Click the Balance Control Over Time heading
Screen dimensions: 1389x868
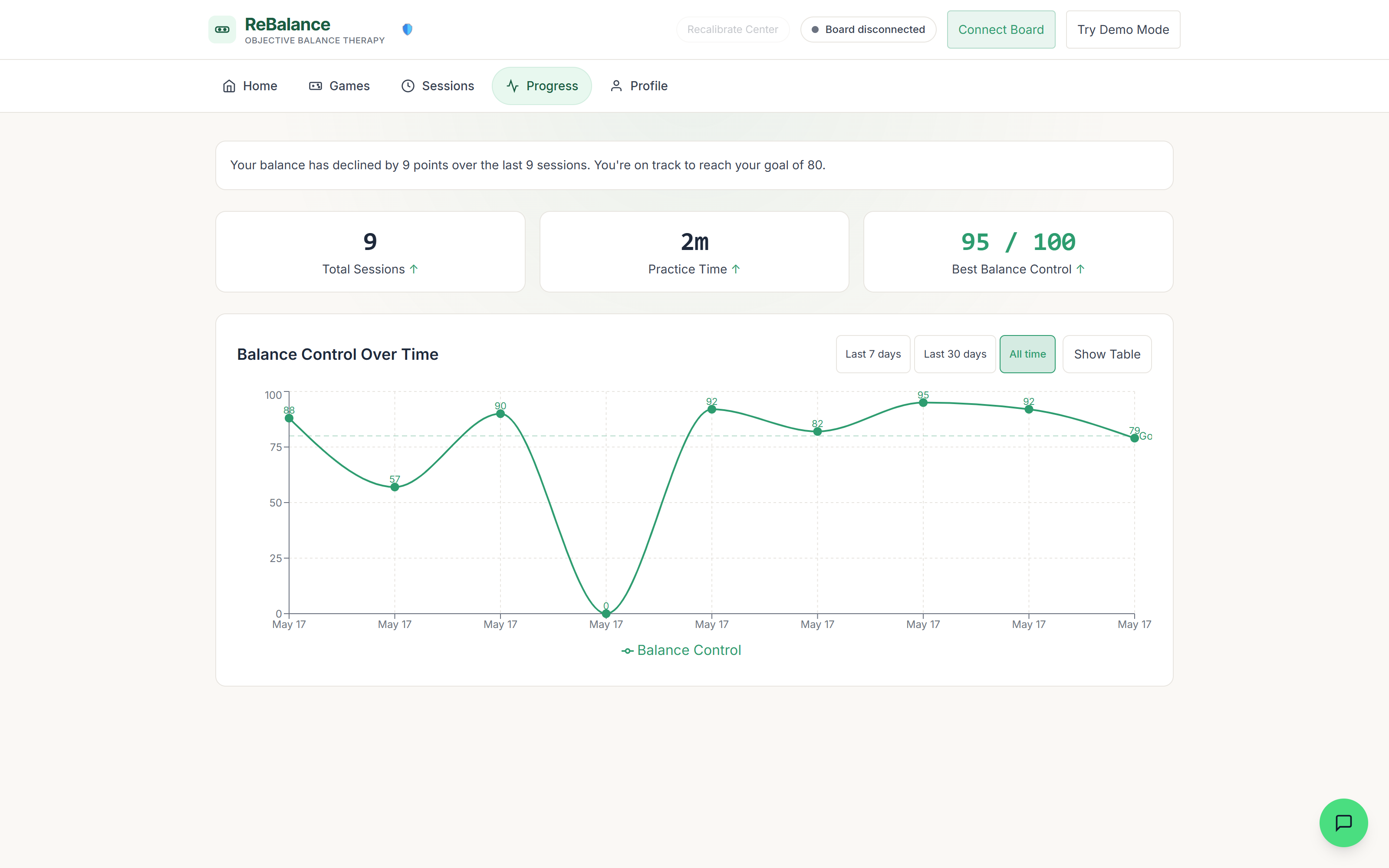[338, 355]
